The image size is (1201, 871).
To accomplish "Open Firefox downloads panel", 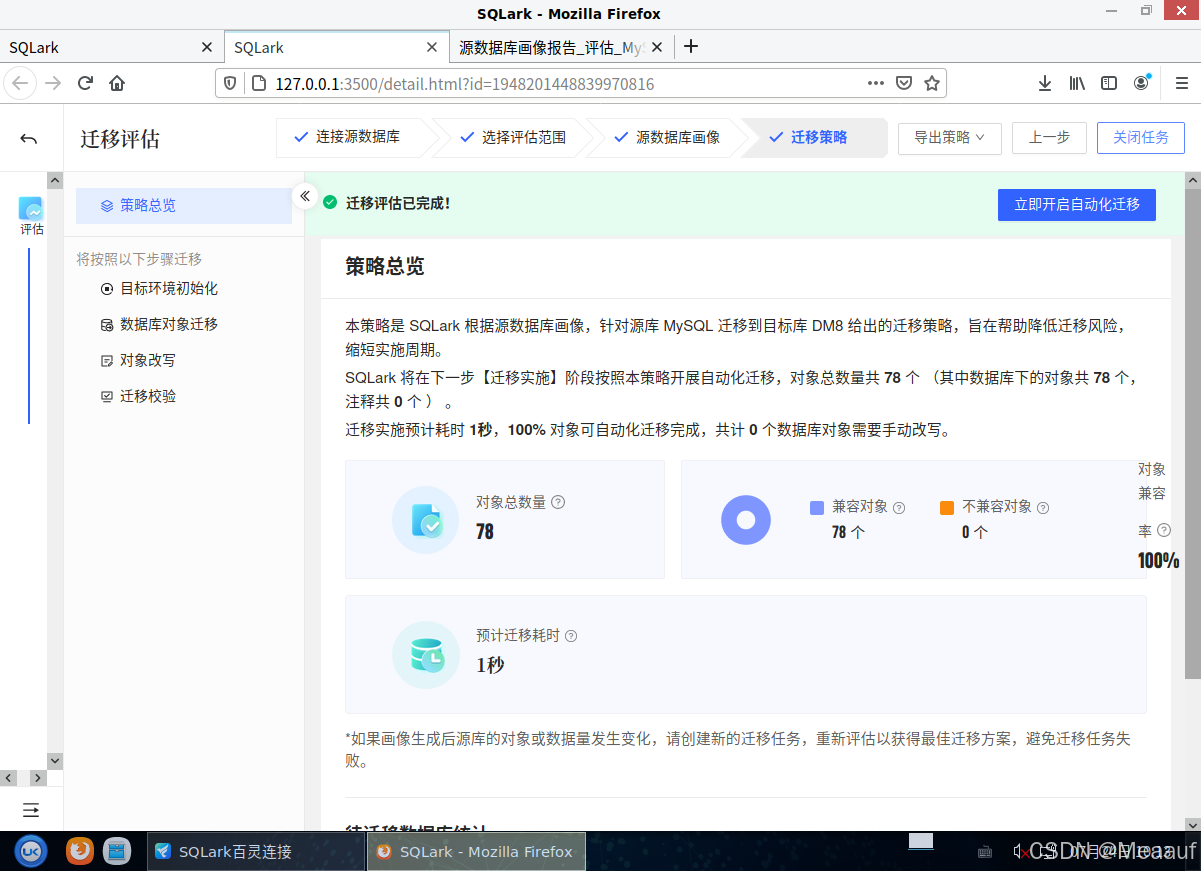I will pyautogui.click(x=1045, y=83).
